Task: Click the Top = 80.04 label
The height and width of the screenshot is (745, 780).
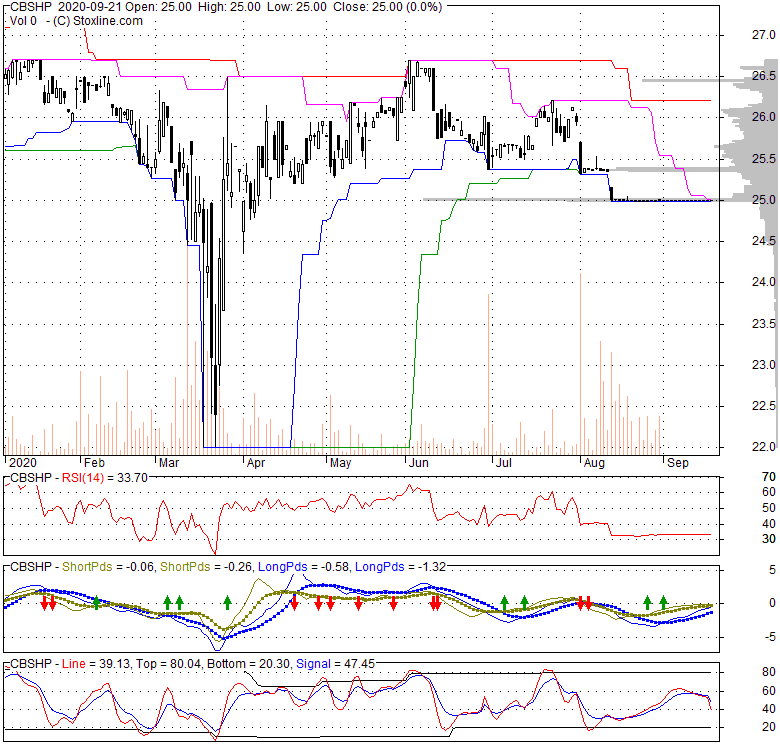Action: (169, 664)
